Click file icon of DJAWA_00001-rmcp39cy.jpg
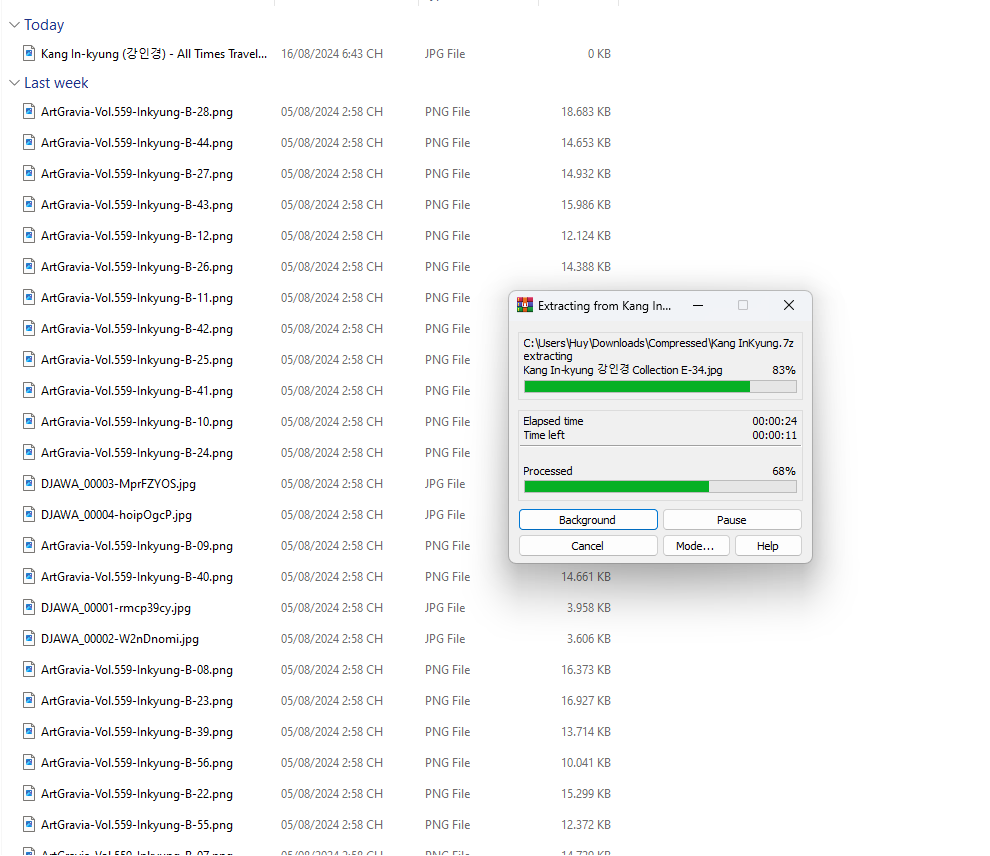 click(x=29, y=608)
